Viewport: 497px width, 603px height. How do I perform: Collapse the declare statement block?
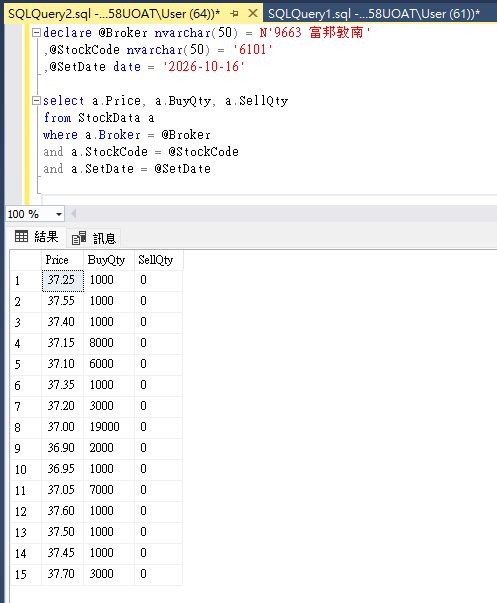click(x=36, y=33)
